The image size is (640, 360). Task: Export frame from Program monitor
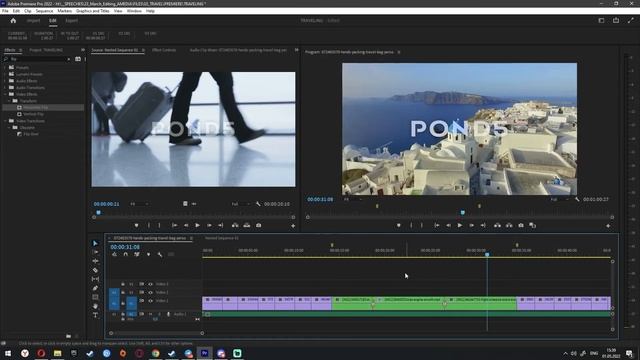pyautogui.click(x=521, y=225)
